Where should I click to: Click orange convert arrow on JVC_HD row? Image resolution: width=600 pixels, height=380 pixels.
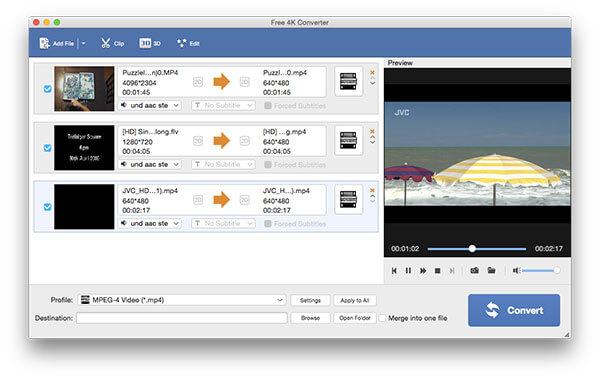pos(222,199)
